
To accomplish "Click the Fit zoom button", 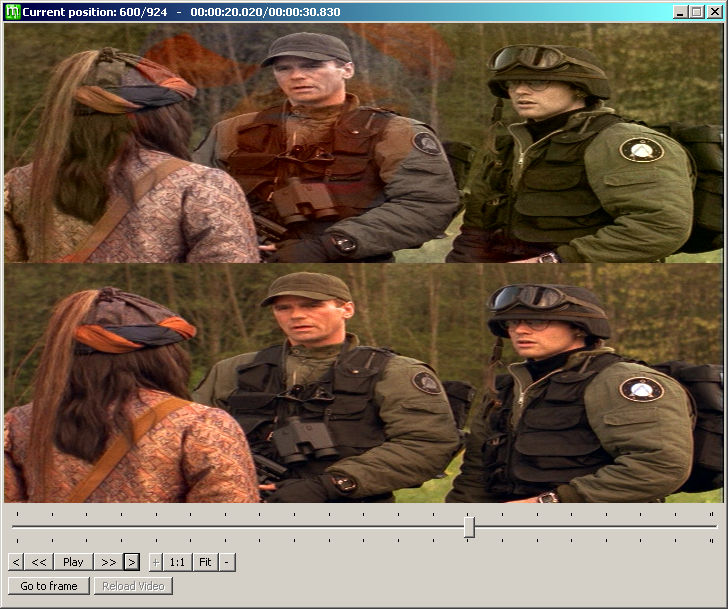I will click(205, 562).
